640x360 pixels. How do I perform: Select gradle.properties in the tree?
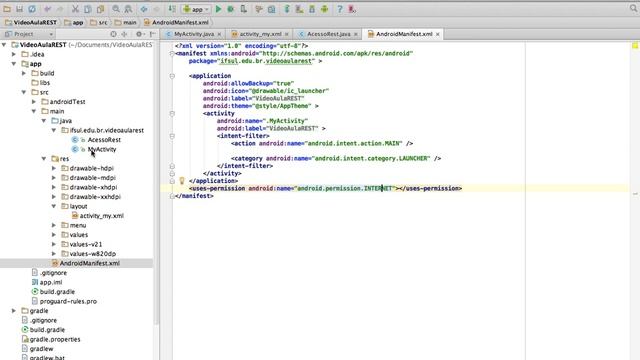click(x=55, y=340)
